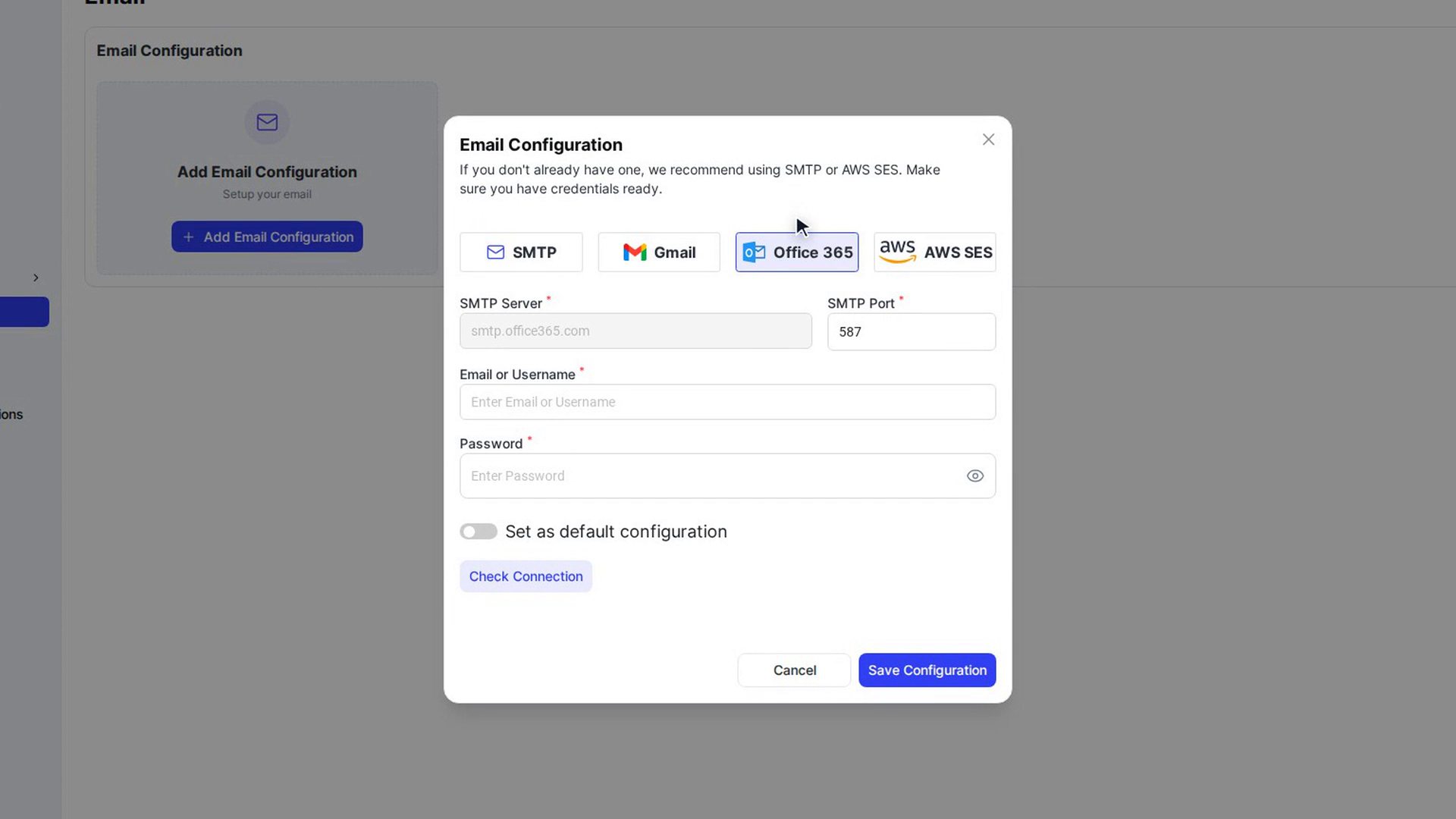This screenshot has width=1456, height=819.
Task: Select the SMTP provider option
Action: point(521,252)
